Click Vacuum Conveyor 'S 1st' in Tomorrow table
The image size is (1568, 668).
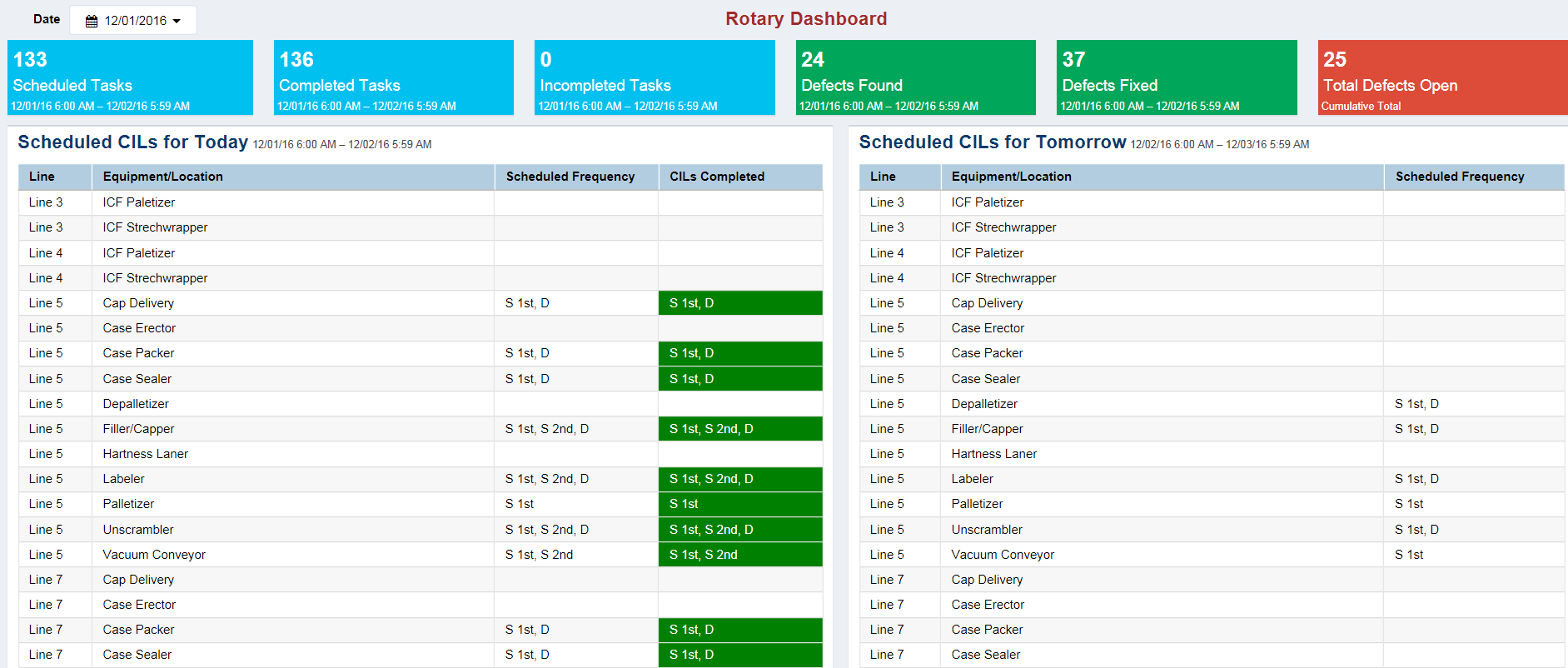[1410, 555]
